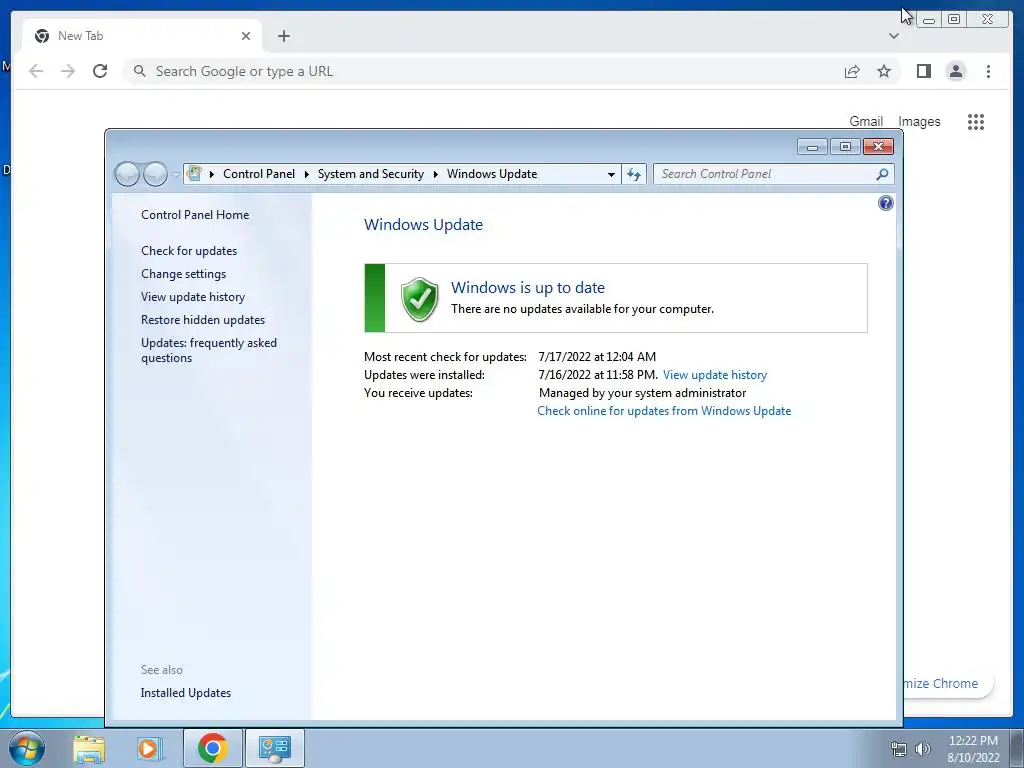Click the Show desktop strip on the taskbar
Screen dimensions: 1024x768
tap(1017, 748)
